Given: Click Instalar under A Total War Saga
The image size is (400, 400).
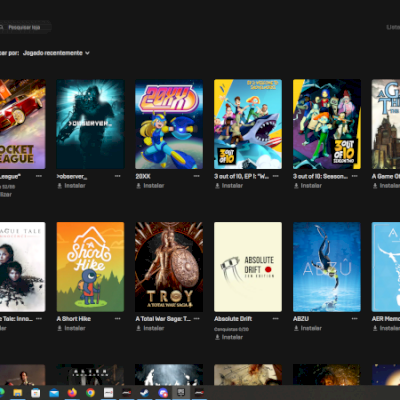Looking at the screenshot, I should [154, 328].
